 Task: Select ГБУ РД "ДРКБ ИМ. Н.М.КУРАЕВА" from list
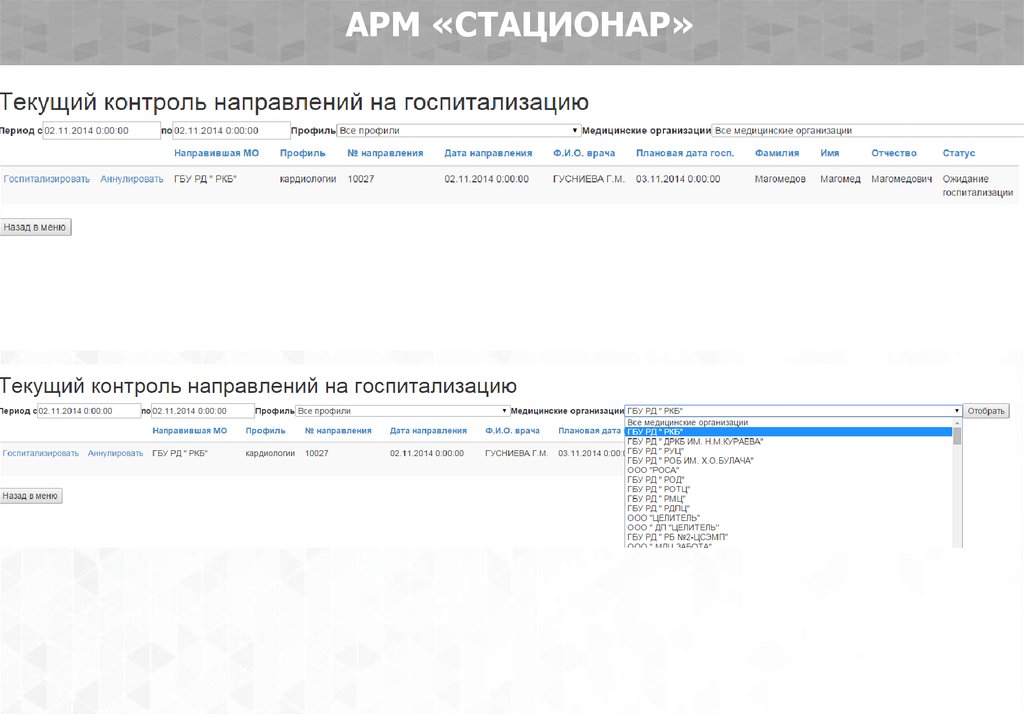pyautogui.click(x=695, y=441)
